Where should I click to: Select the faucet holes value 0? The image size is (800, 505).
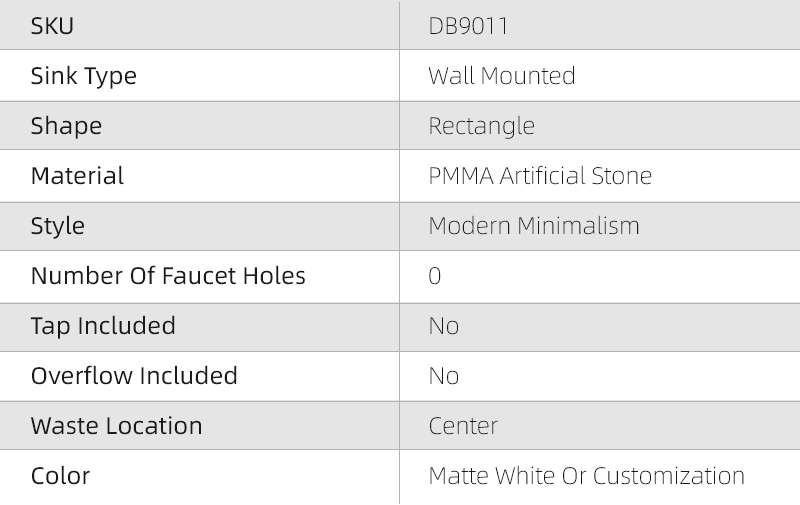435,276
